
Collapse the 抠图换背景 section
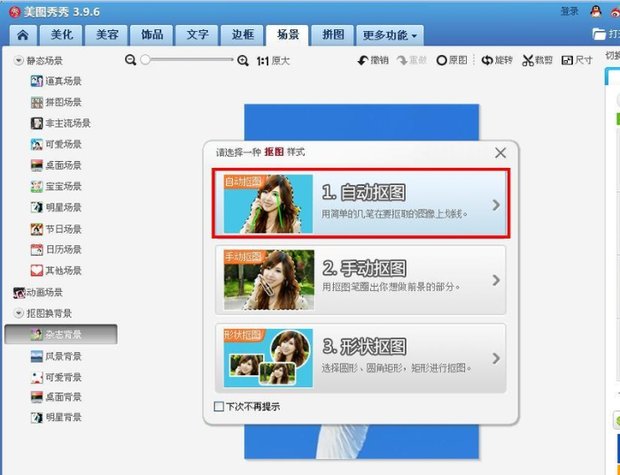pyautogui.click(x=19, y=313)
